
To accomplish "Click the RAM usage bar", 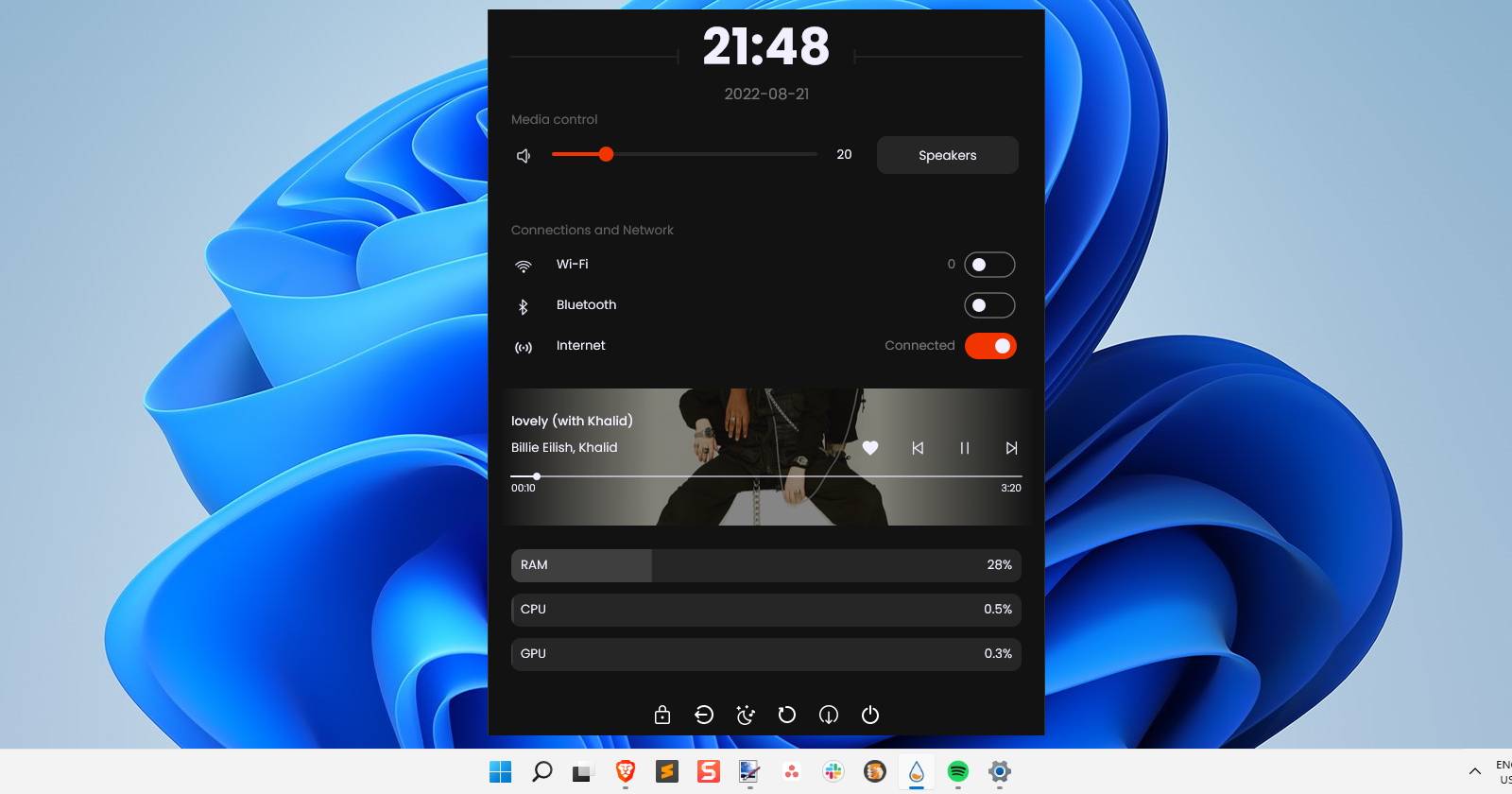I will (766, 565).
